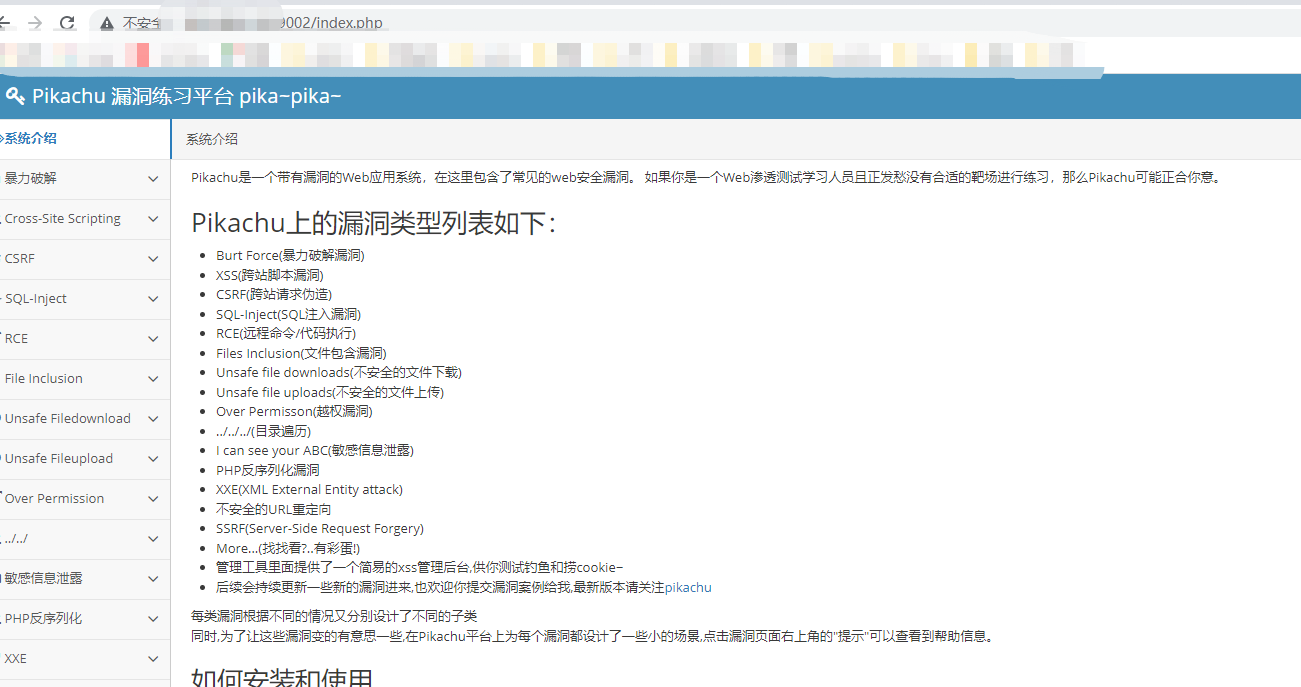Open the 系统介绍 sidebar item
The height and width of the screenshot is (687, 1301).
coord(85,139)
